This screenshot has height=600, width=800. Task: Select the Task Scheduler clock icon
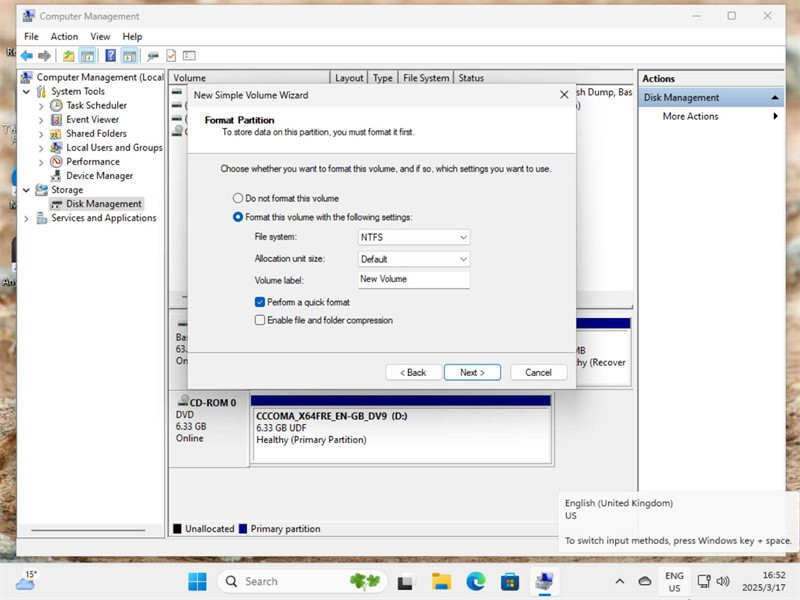pos(56,105)
